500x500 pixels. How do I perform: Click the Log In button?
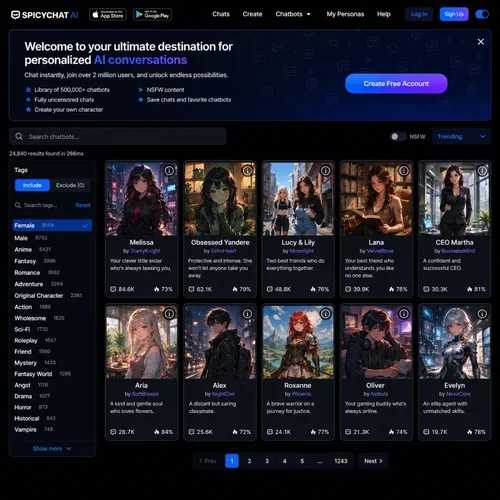[419, 14]
